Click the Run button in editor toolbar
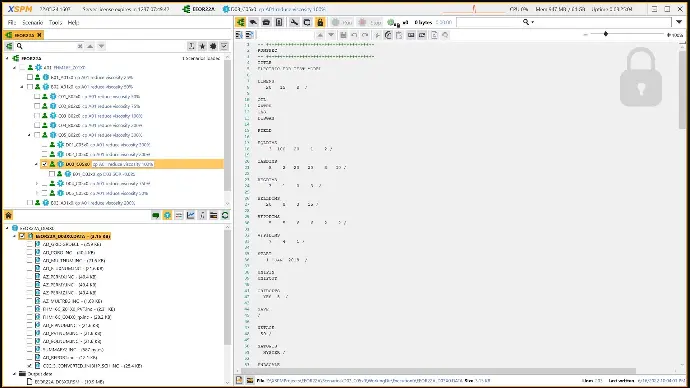The width and height of the screenshot is (690, 388). pyautogui.click(x=342, y=22)
